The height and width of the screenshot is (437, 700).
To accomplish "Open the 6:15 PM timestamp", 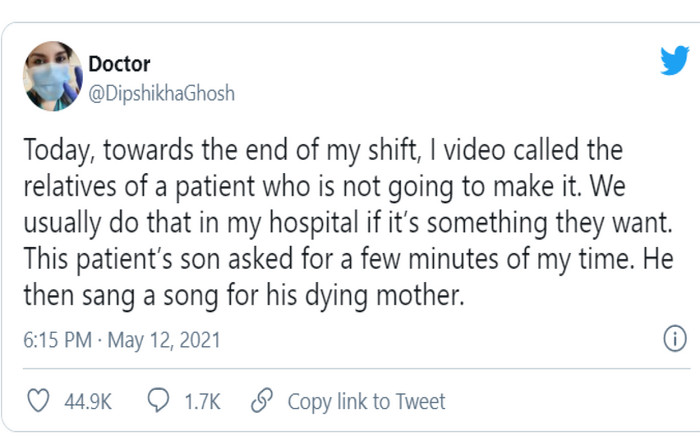I will pyautogui.click(x=58, y=340).
